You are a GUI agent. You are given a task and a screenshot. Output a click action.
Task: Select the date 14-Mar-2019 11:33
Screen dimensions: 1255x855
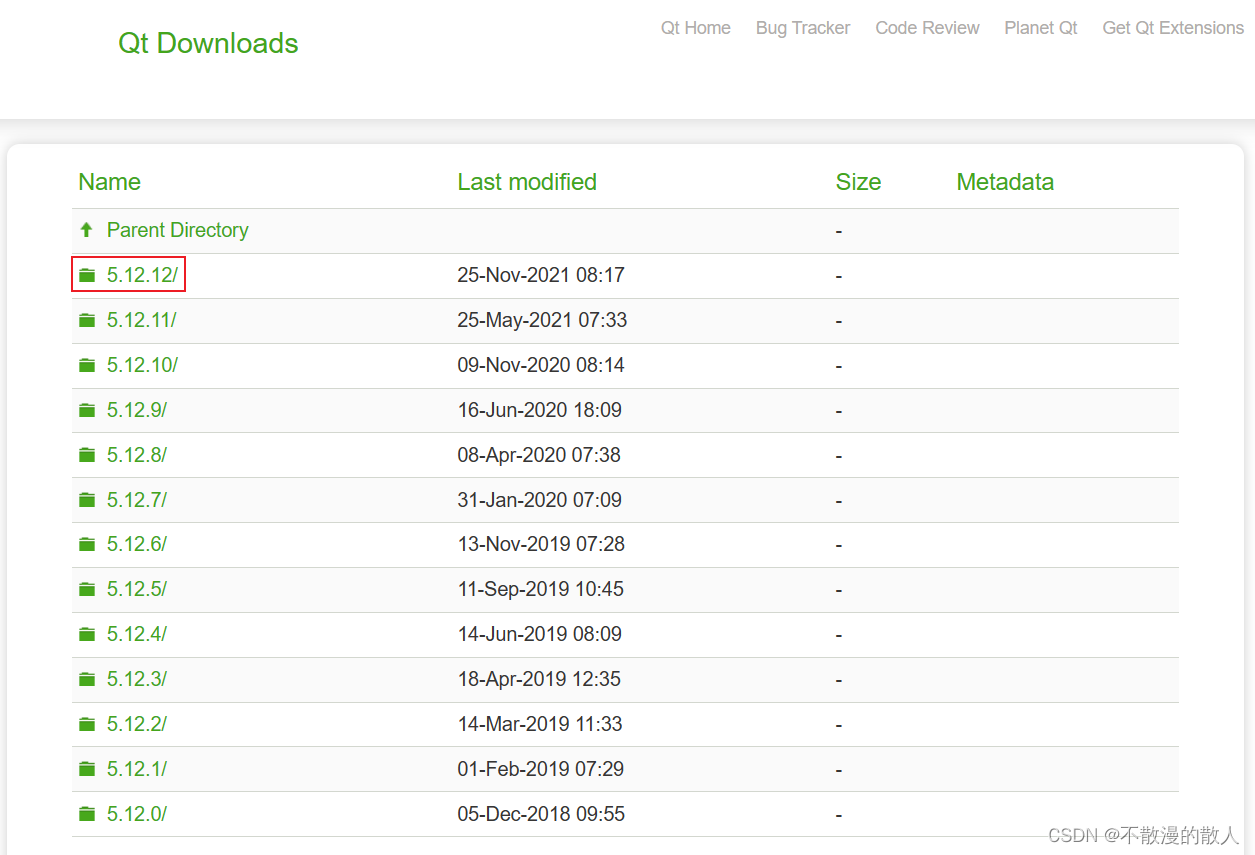pos(540,724)
